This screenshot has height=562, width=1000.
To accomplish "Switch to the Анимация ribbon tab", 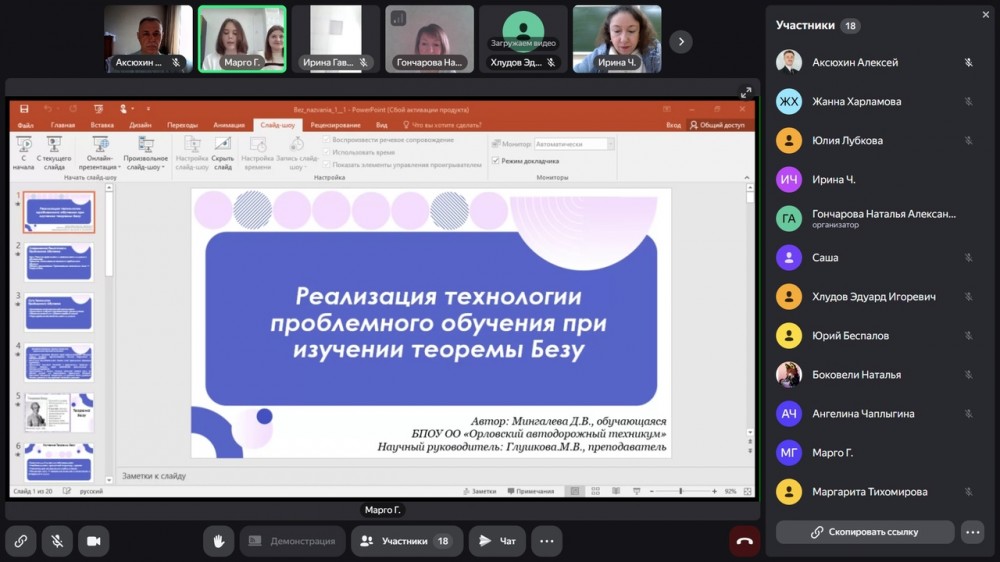I will coord(228,125).
